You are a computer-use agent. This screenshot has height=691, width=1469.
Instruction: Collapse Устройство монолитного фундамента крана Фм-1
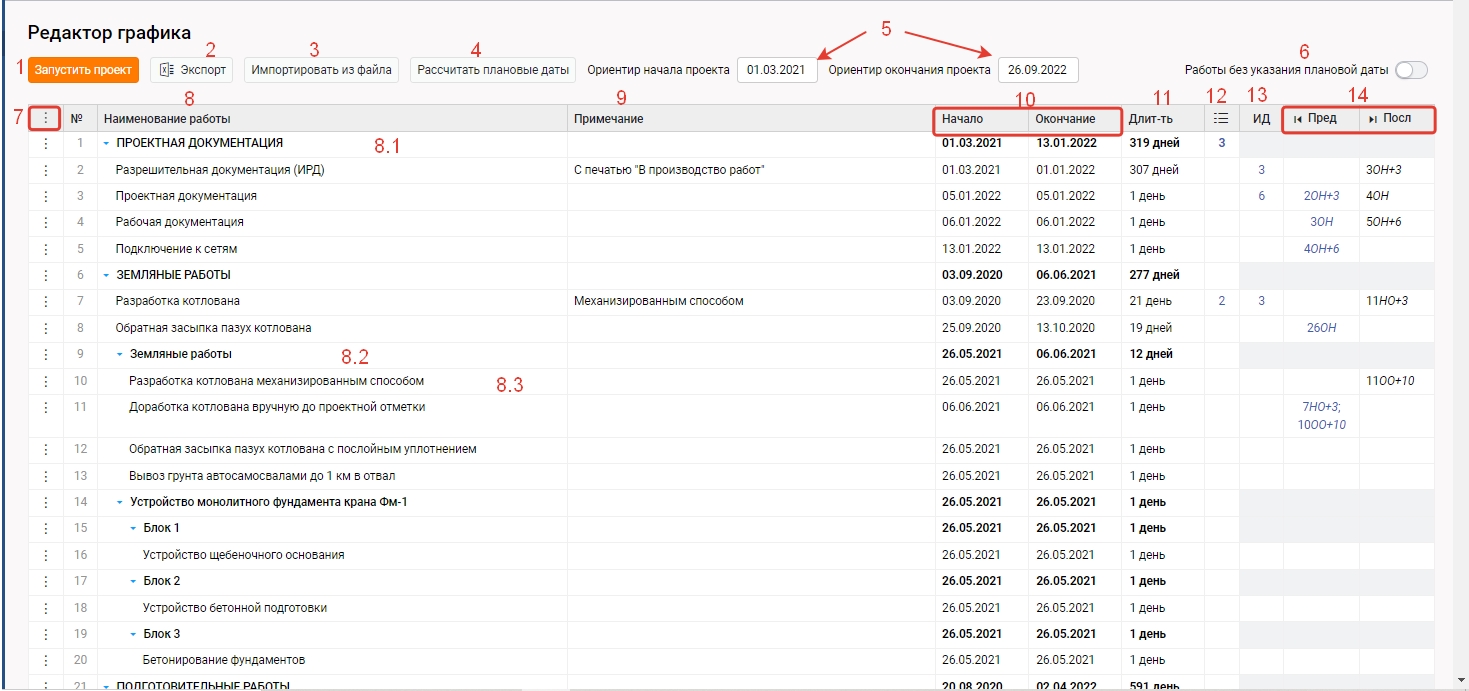click(120, 502)
